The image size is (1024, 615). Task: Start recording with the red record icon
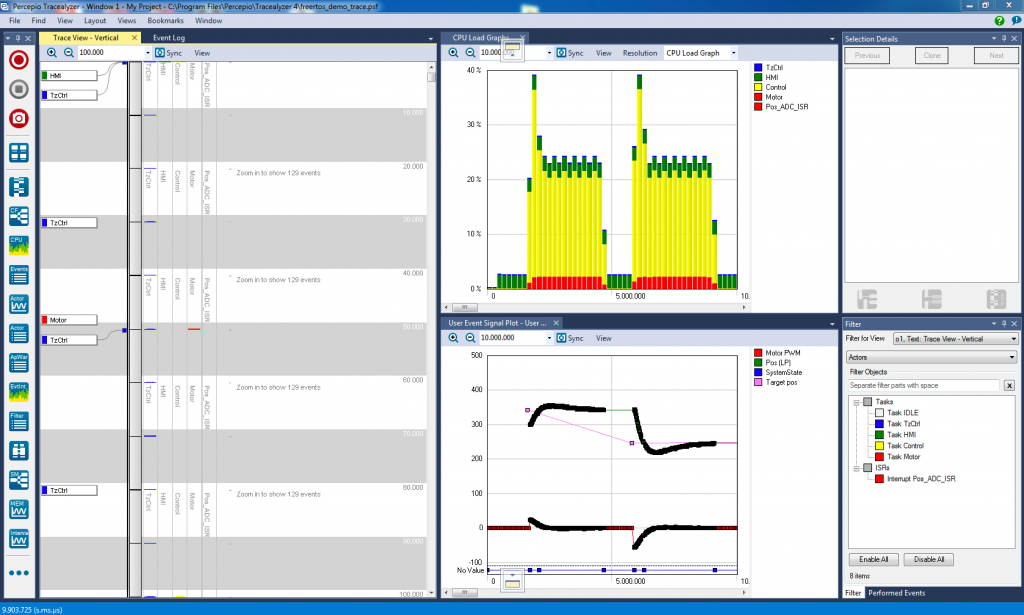coord(19,60)
